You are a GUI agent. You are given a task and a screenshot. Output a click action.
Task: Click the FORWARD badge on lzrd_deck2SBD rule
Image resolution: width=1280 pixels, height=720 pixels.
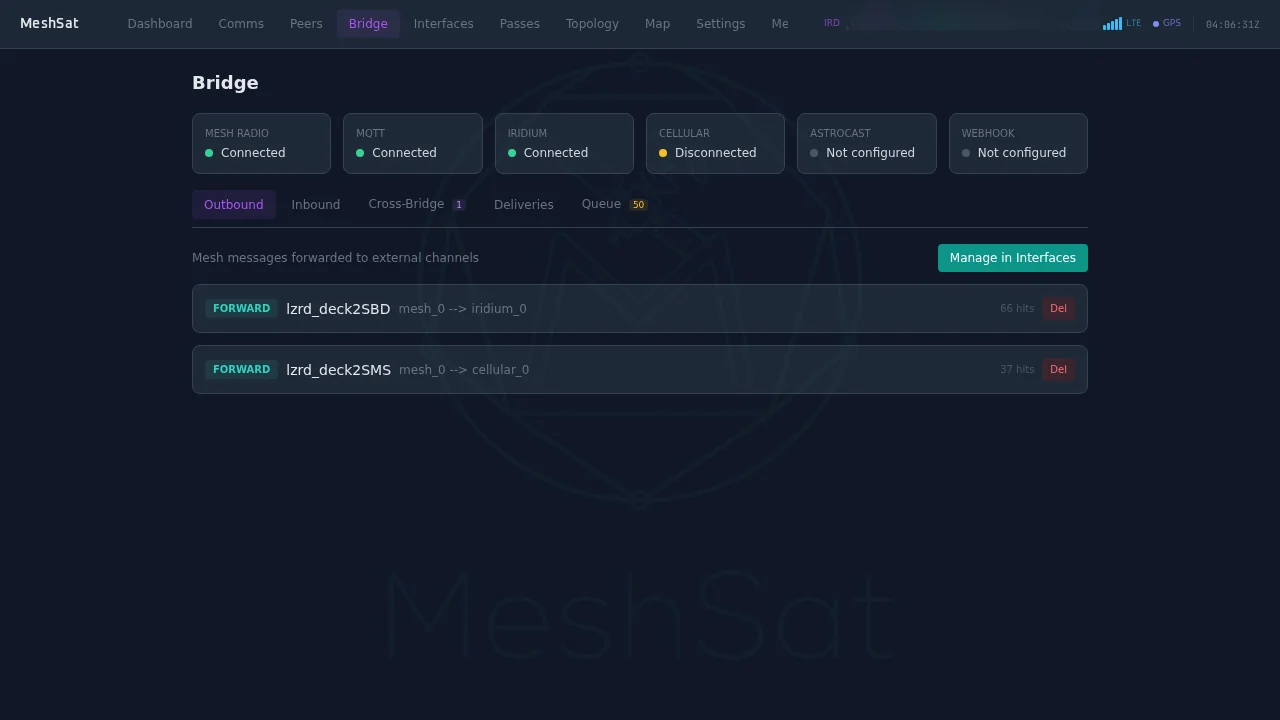coord(241,308)
